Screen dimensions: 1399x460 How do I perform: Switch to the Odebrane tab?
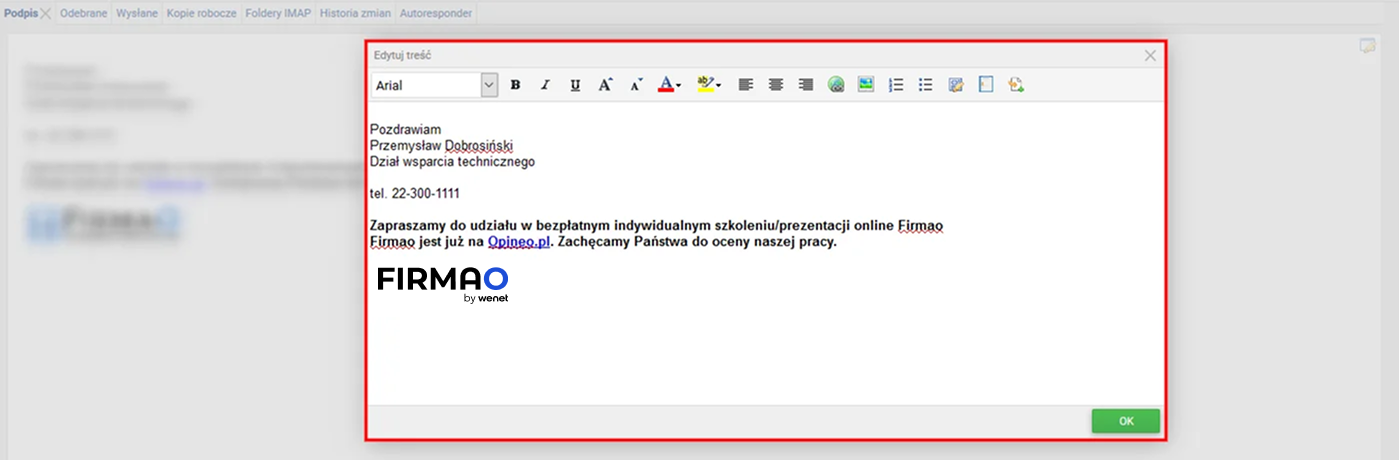tap(83, 13)
